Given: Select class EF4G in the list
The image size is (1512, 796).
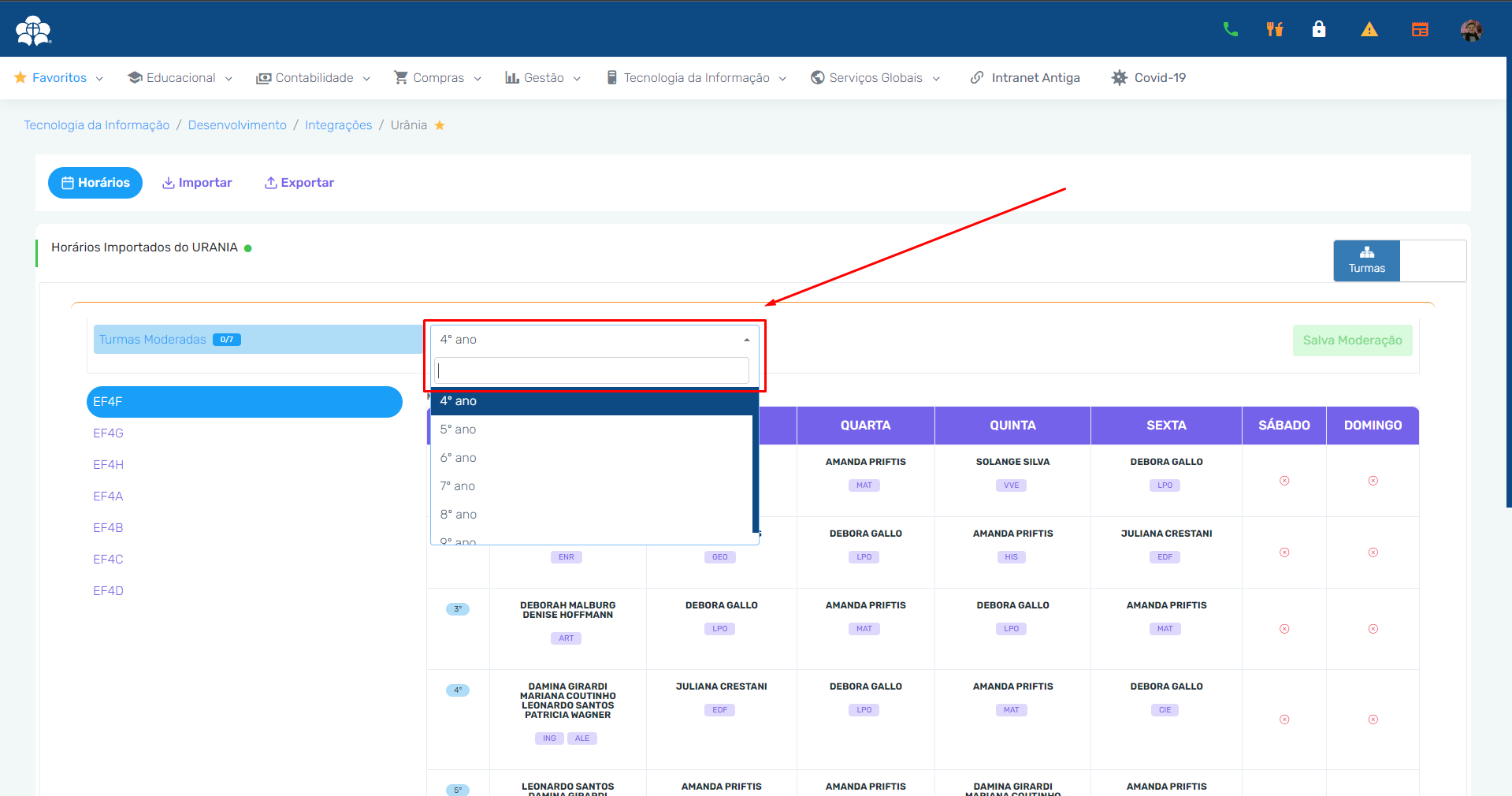Looking at the screenshot, I should (x=109, y=433).
